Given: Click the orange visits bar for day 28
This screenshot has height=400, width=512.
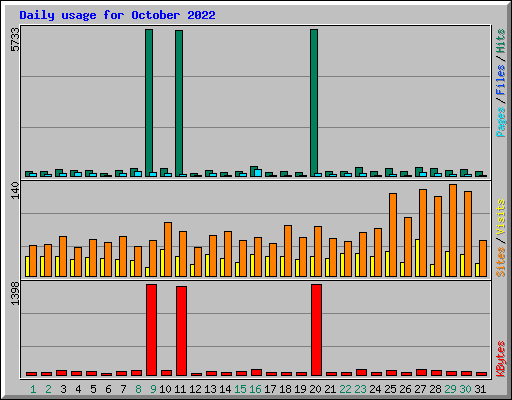Looking at the screenshot, I should click(x=438, y=236).
